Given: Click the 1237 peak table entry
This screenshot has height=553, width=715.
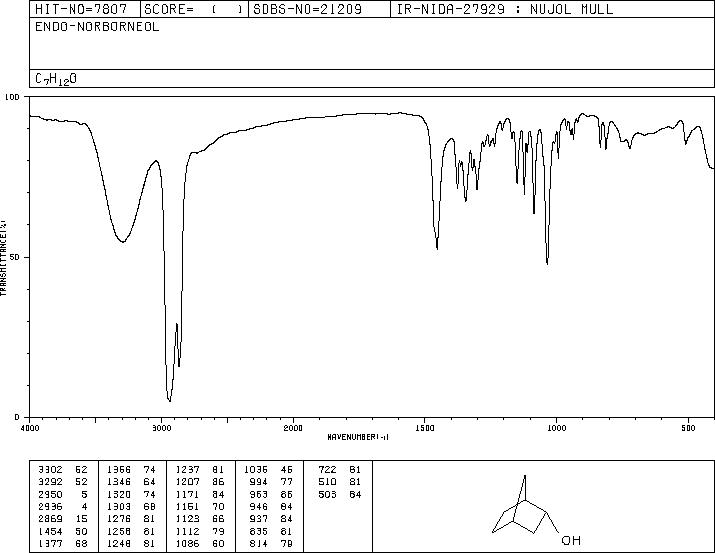Looking at the screenshot, I should [x=200, y=470].
